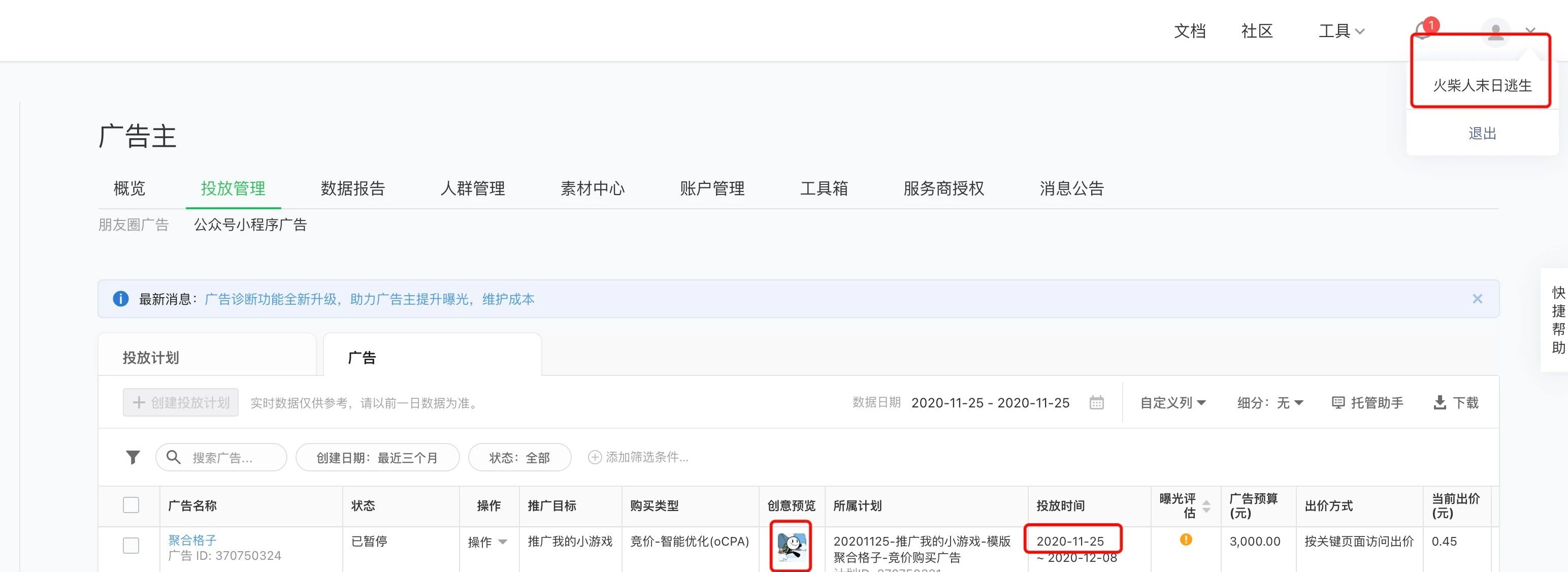Image resolution: width=1568 pixels, height=572 pixels.
Task: Click the orange exposure warning icon
Action: click(1185, 539)
